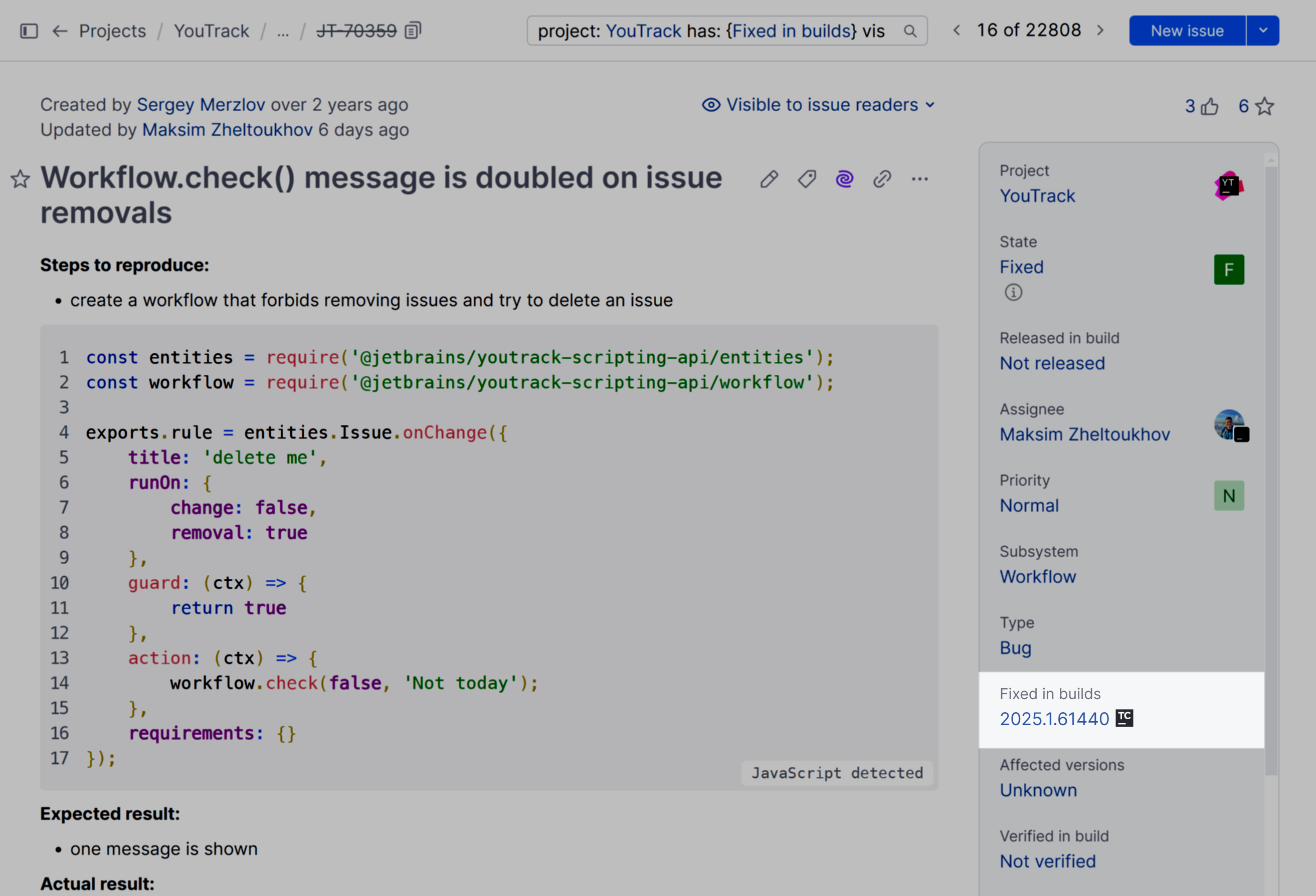Edit the issue title with the pencil icon

[x=769, y=179]
